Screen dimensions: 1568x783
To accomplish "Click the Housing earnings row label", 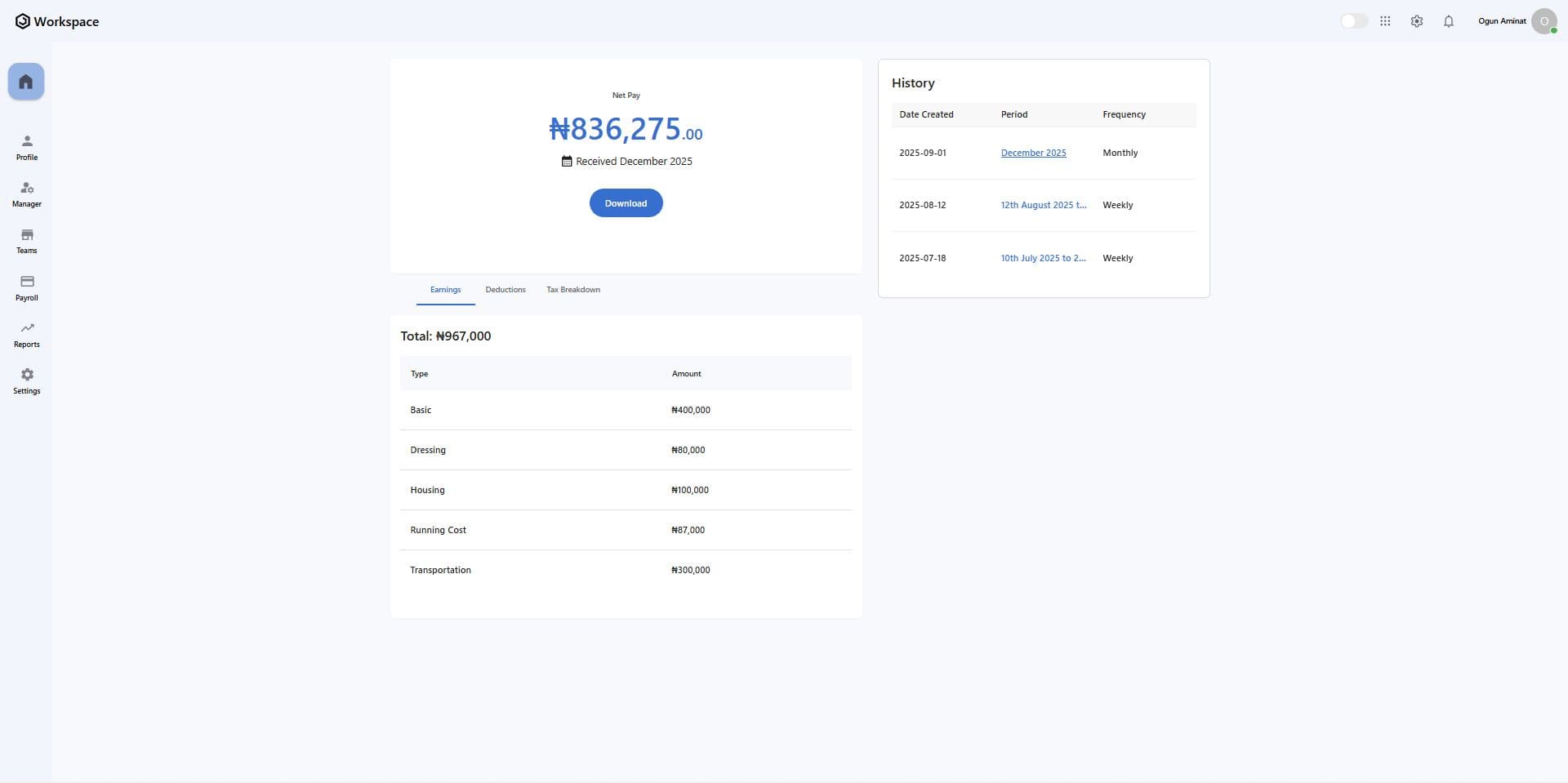I will (427, 490).
